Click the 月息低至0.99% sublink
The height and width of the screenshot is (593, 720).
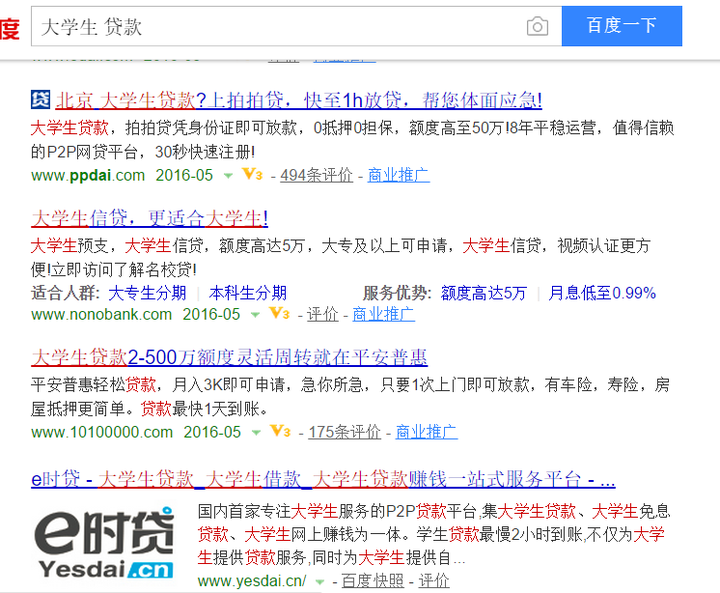click(x=602, y=293)
